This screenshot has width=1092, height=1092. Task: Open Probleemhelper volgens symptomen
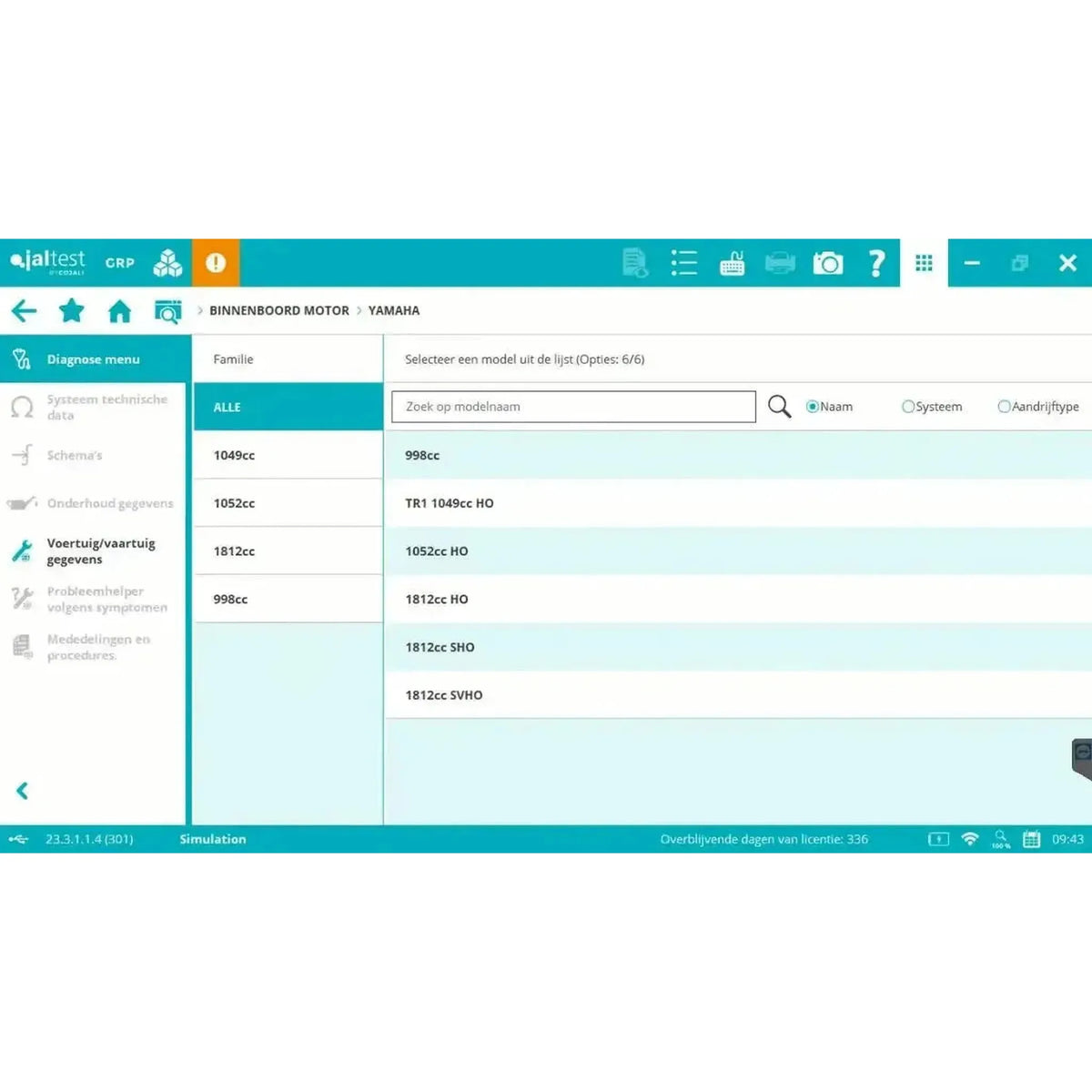point(93,599)
